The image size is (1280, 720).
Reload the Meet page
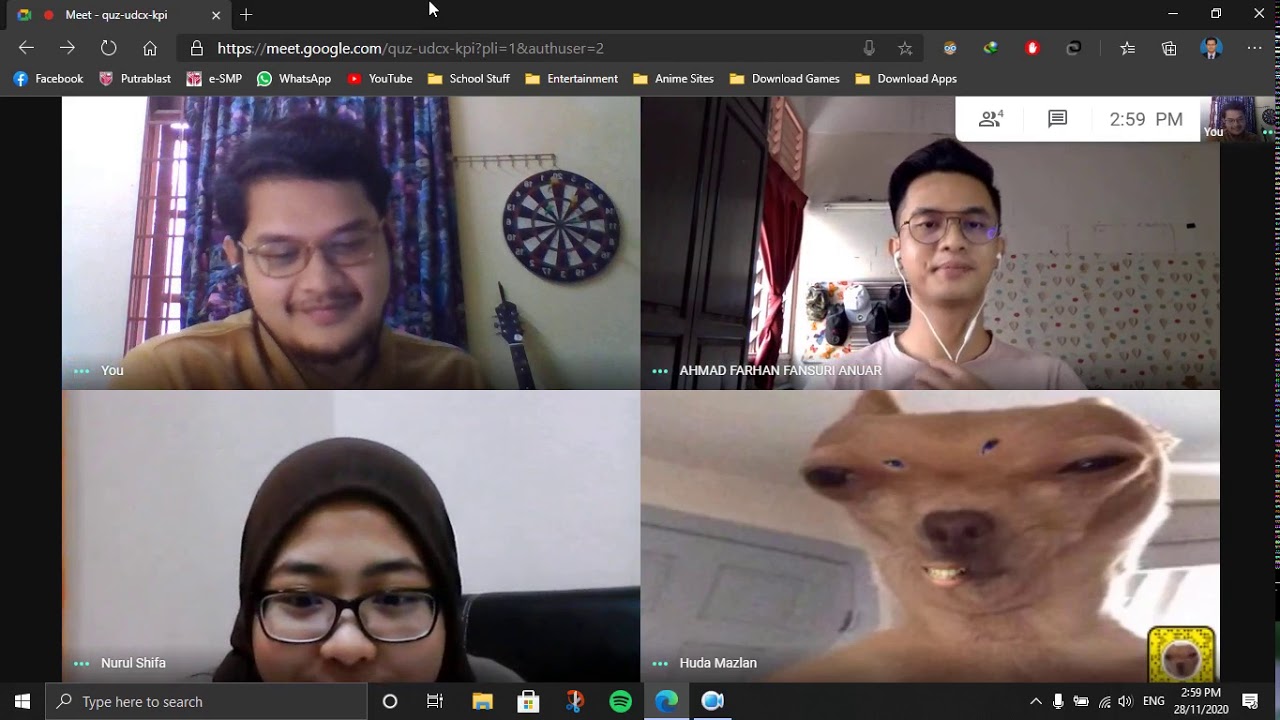(x=108, y=48)
